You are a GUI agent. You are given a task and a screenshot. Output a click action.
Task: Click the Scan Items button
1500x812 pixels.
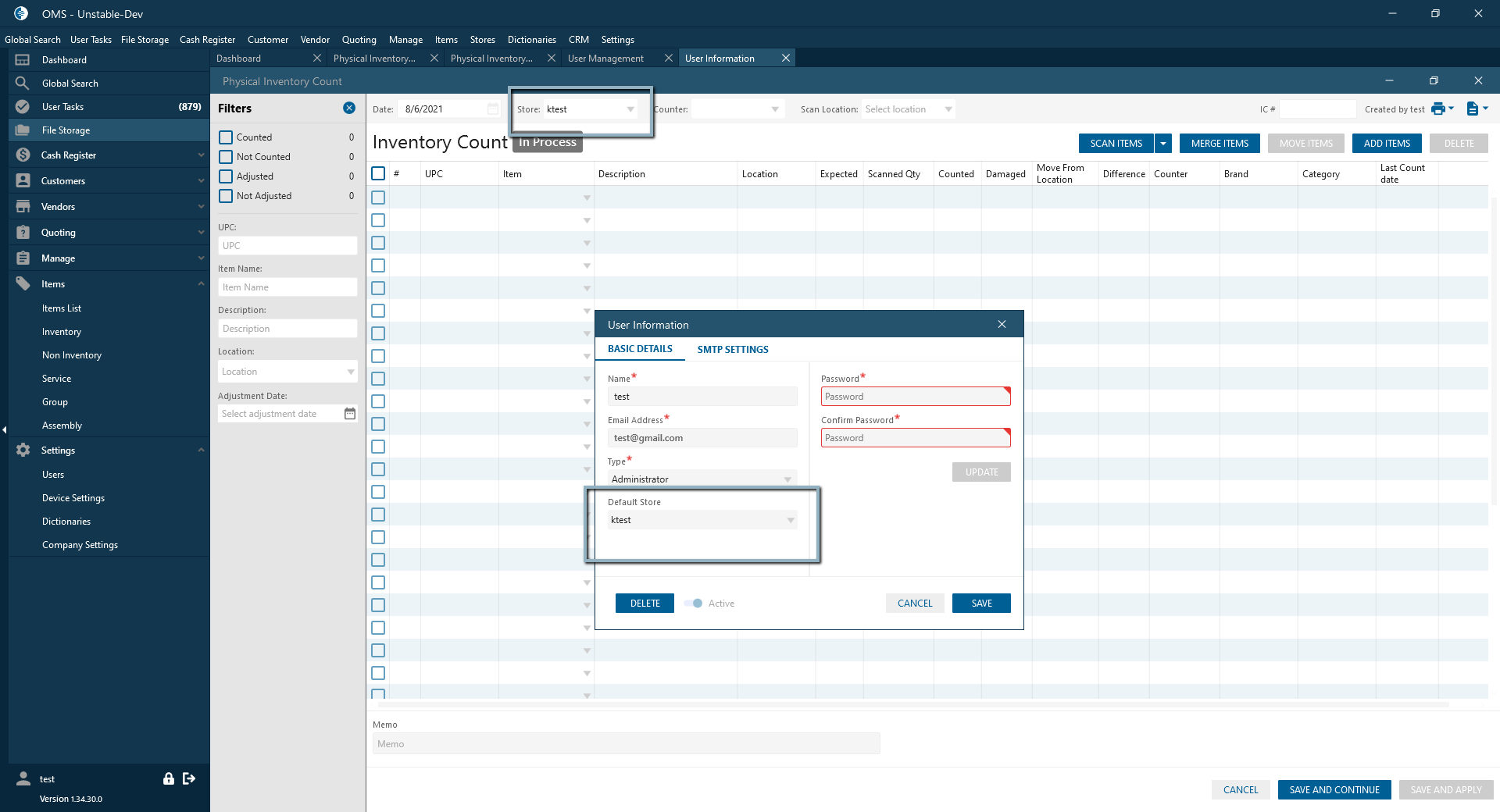(x=1116, y=144)
